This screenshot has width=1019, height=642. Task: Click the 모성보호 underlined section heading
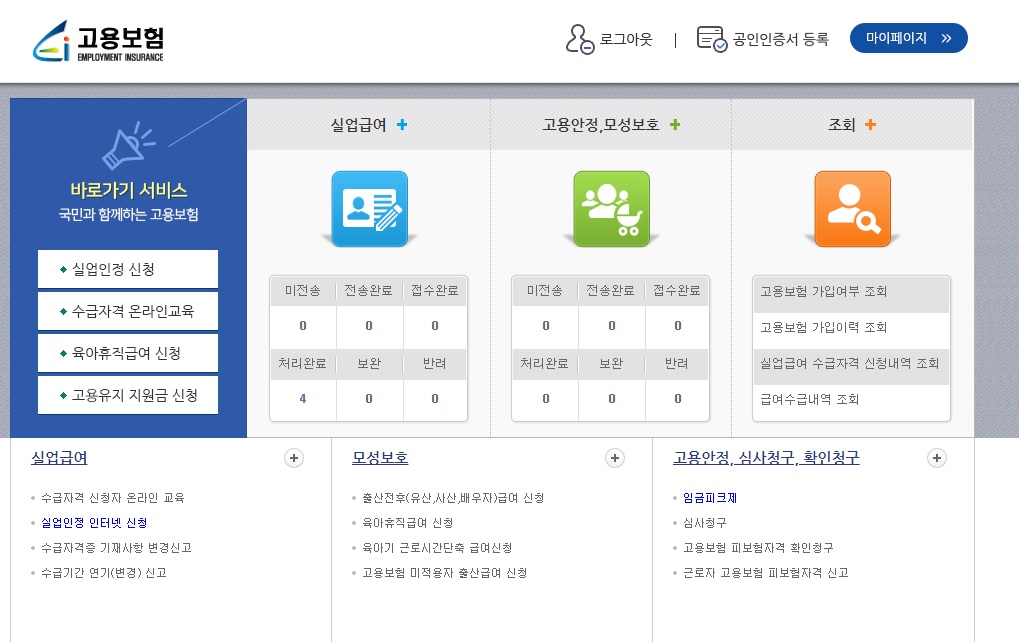click(380, 457)
